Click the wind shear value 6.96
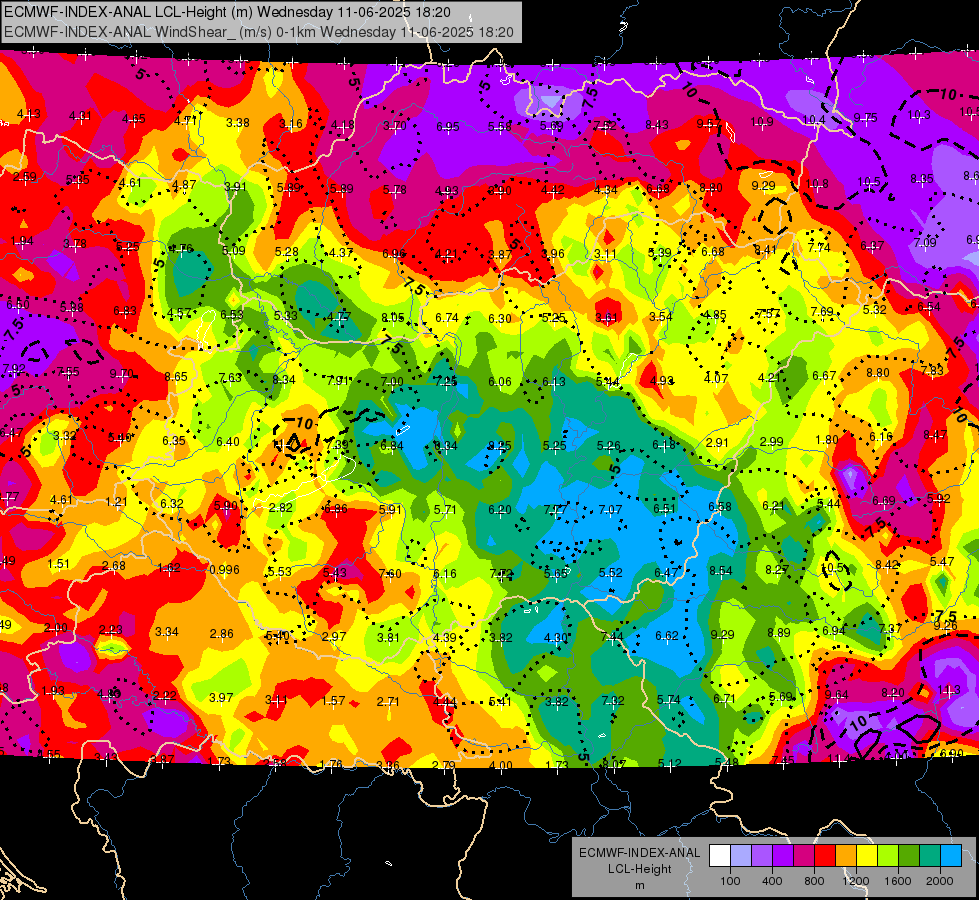979x900 pixels. click(x=393, y=253)
